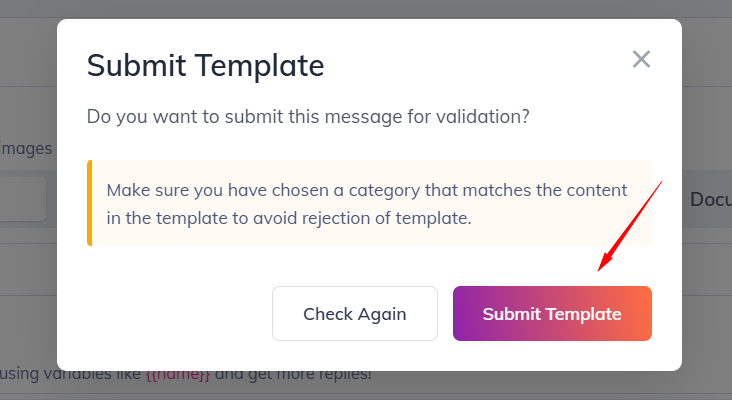The width and height of the screenshot is (732, 400).
Task: Click "using variables like" text at bottom
Action: 70,375
